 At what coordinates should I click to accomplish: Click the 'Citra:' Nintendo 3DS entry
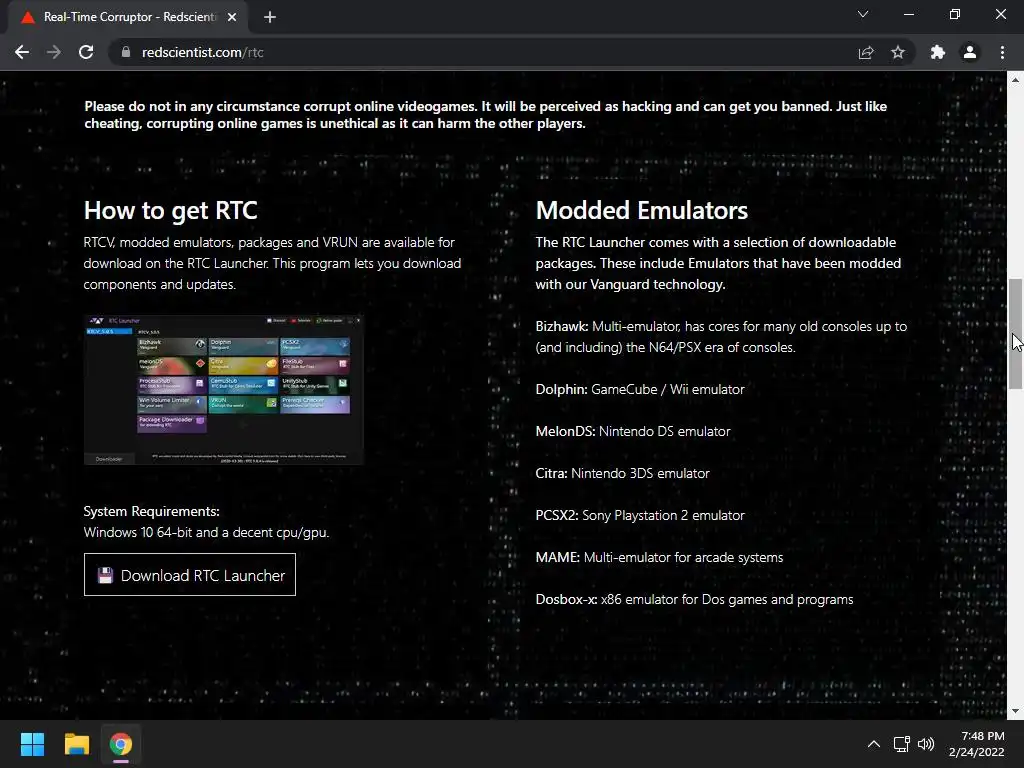pos(622,473)
